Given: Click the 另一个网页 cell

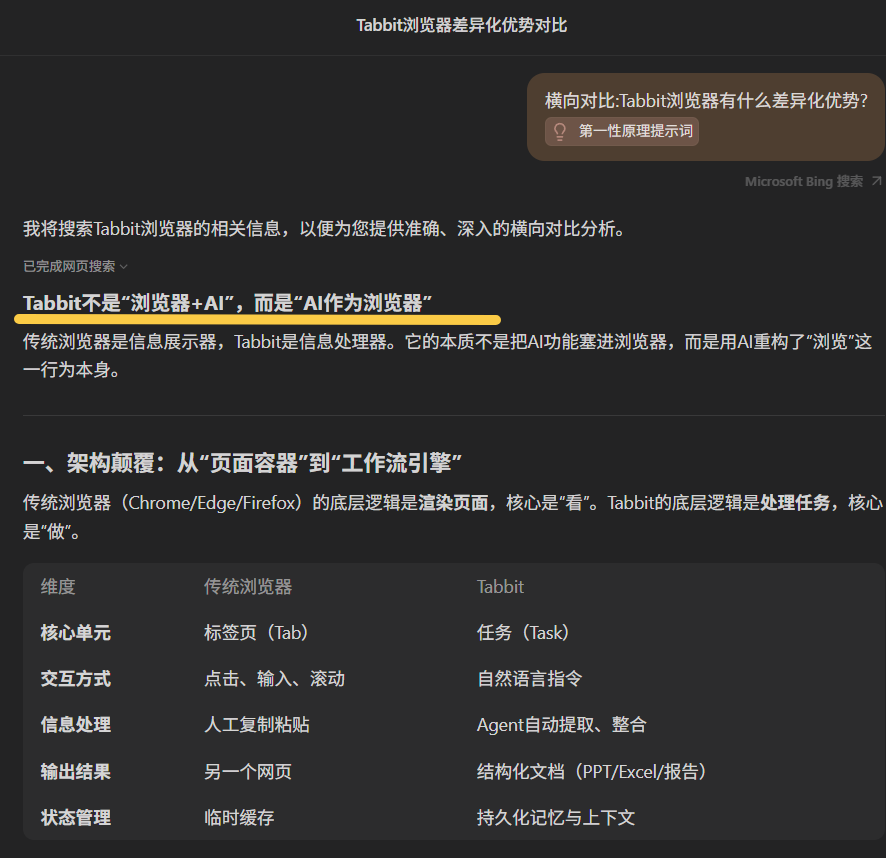Looking at the screenshot, I should (248, 772).
